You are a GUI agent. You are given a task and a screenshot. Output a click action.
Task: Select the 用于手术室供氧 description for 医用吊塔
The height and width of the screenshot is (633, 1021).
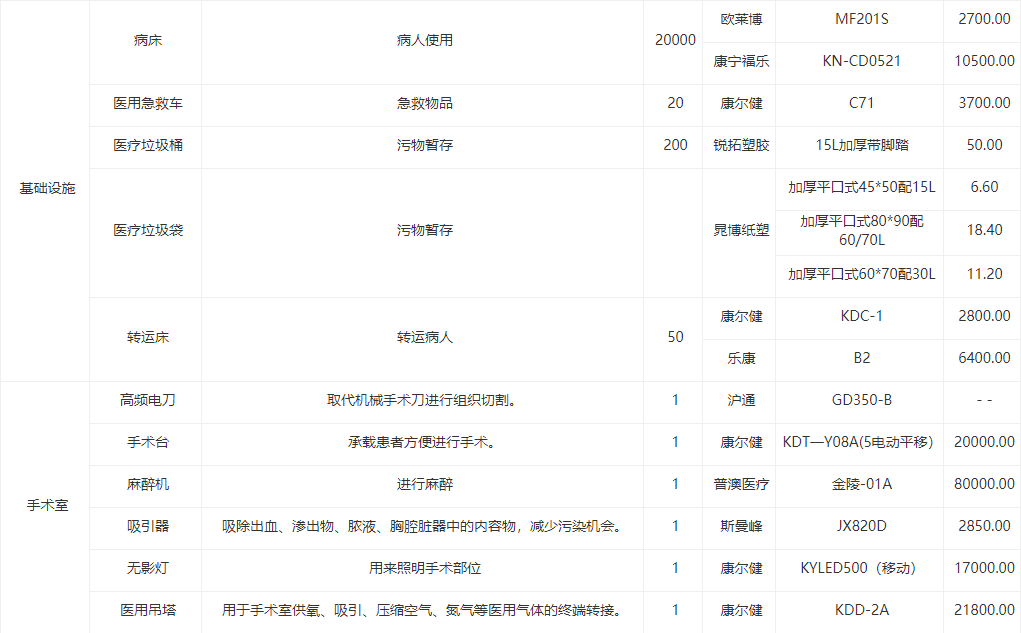click(x=422, y=610)
